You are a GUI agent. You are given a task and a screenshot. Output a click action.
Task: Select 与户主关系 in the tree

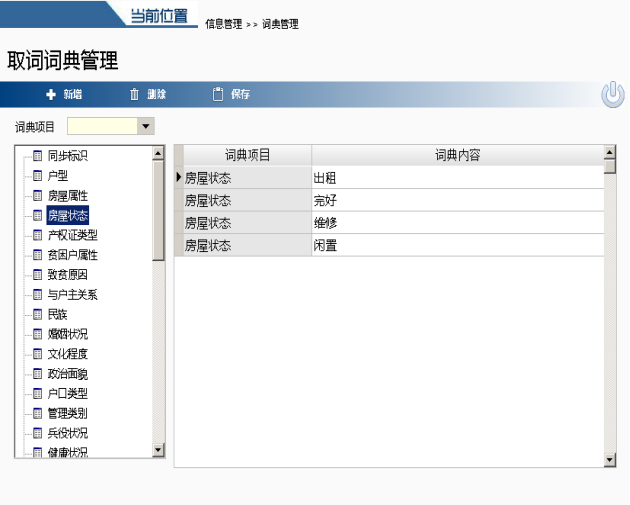73,294
